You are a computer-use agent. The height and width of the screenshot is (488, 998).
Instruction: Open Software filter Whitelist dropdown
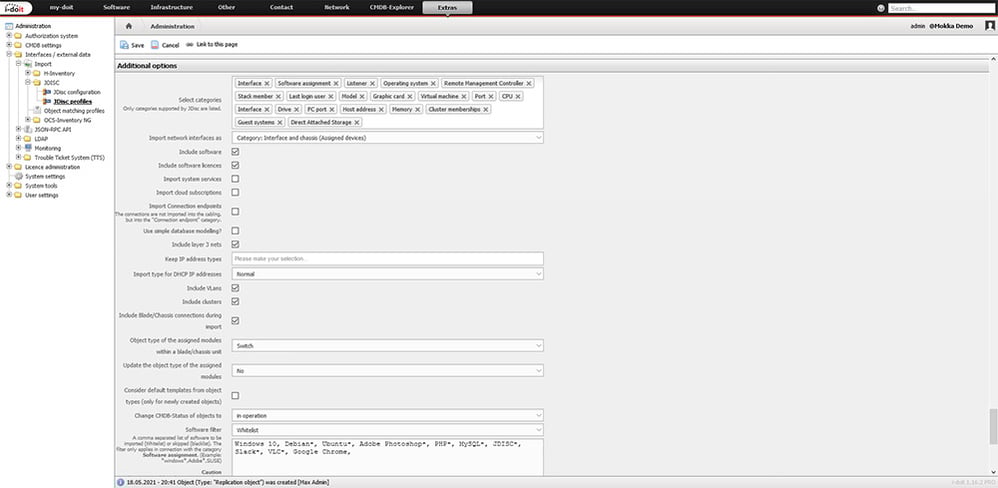point(388,429)
